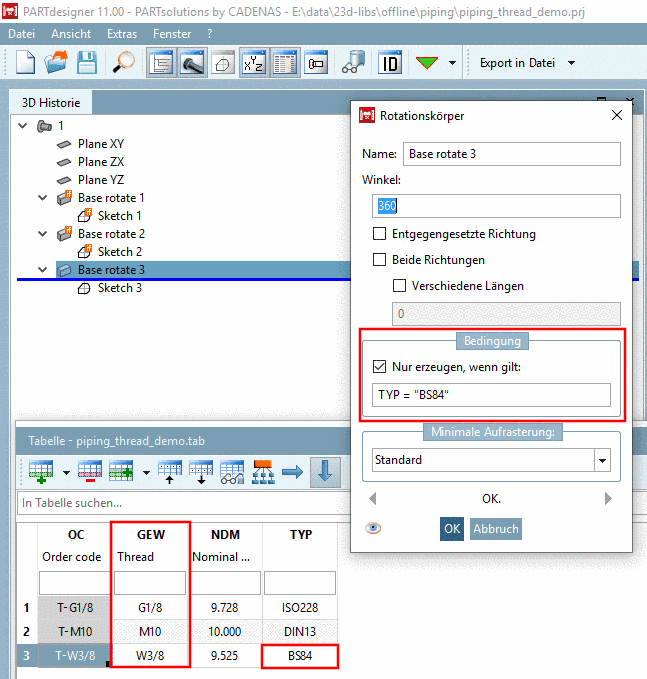Toggle the blue down arrow icon
The image size is (647, 679).
coord(325,472)
